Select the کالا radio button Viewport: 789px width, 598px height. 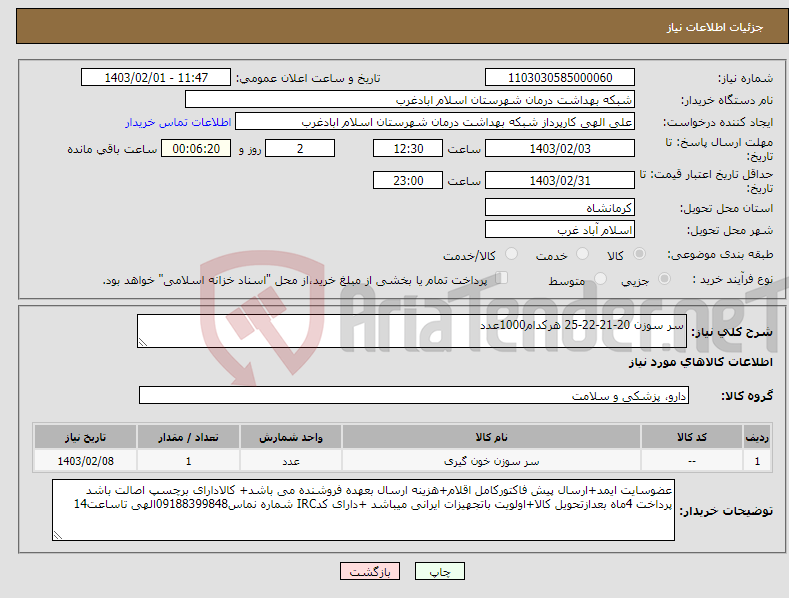[640, 254]
